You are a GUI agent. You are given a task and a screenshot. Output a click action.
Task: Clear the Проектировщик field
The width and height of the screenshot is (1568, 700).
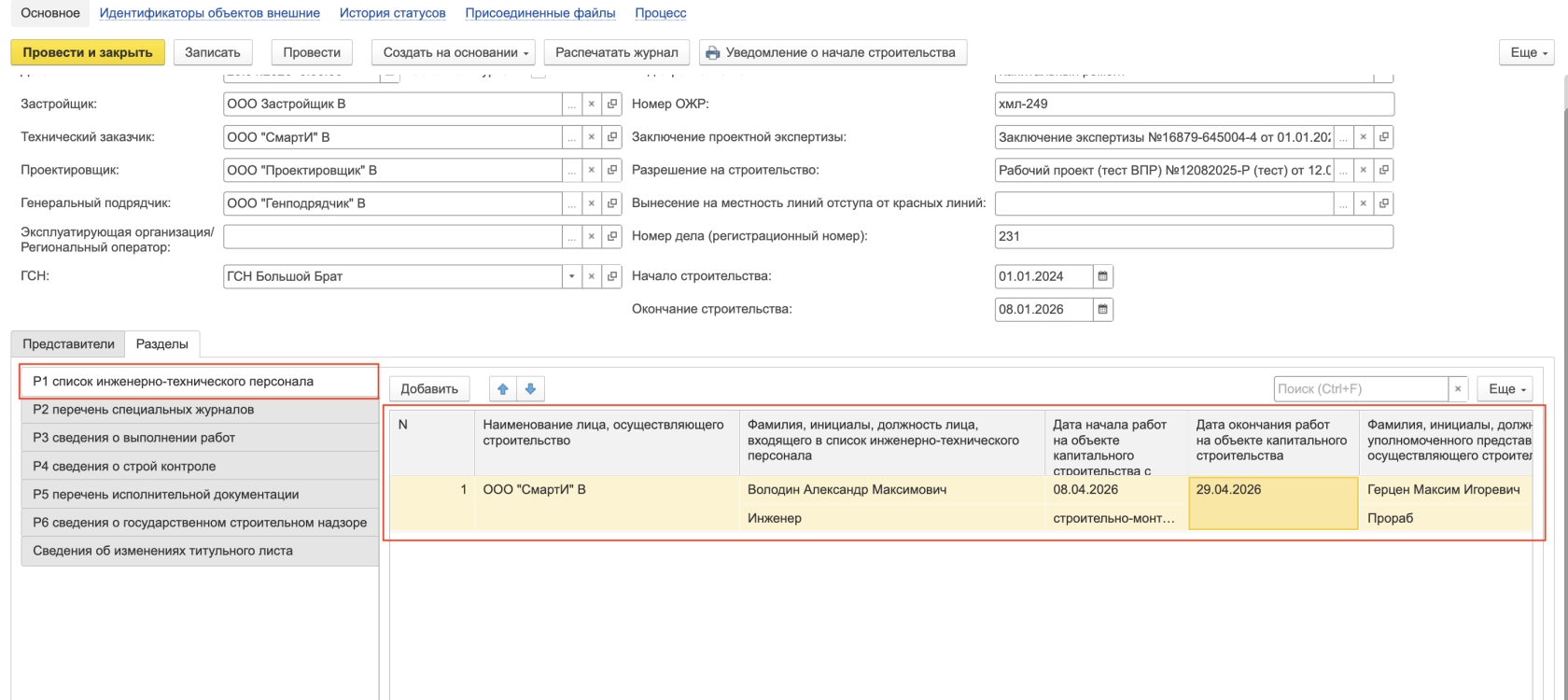tap(592, 171)
